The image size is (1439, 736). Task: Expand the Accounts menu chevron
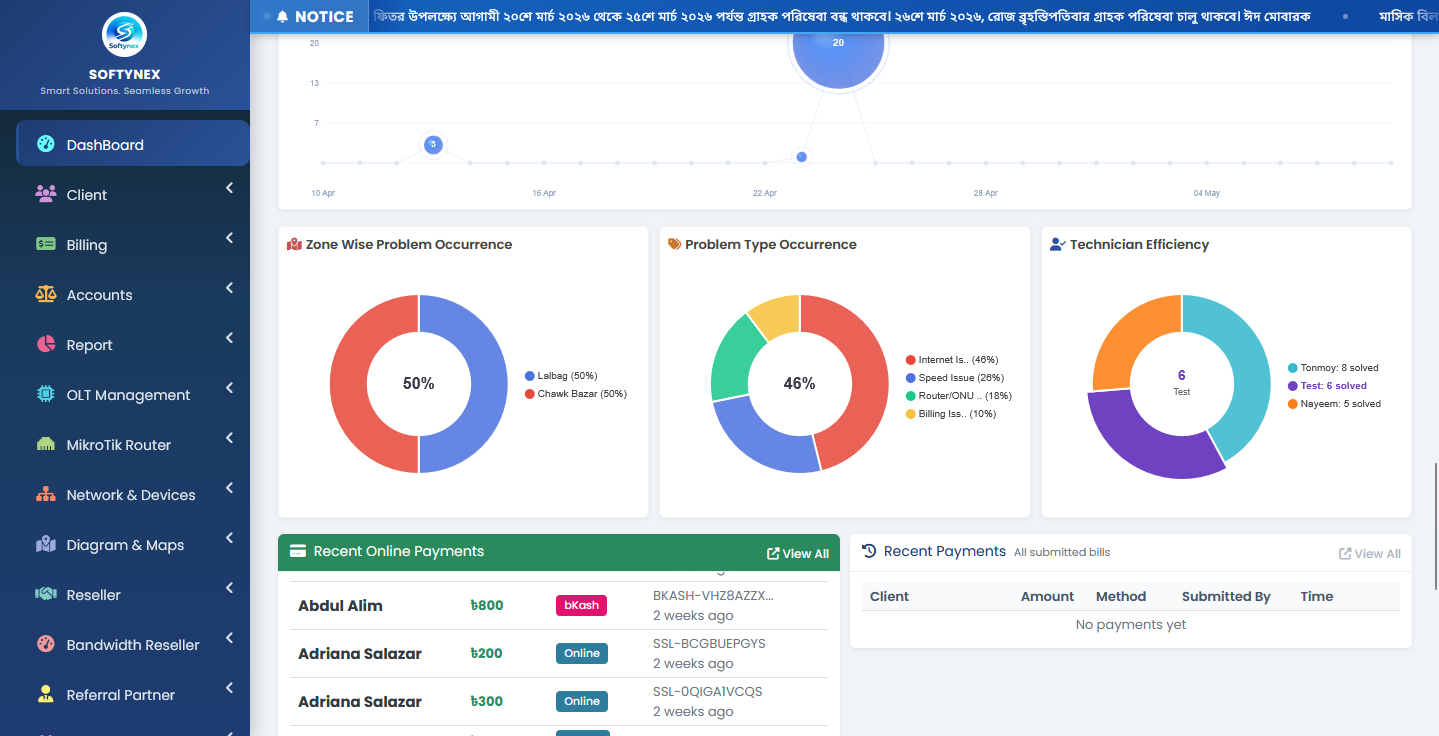click(x=229, y=288)
